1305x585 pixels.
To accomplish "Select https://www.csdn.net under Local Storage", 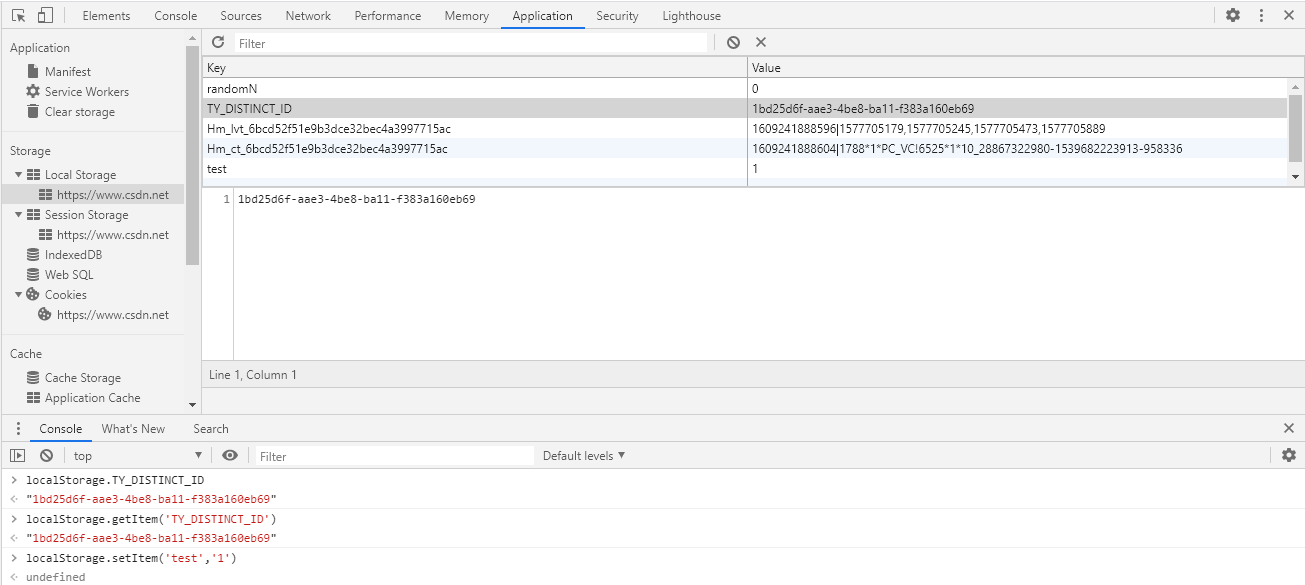I will 113,195.
